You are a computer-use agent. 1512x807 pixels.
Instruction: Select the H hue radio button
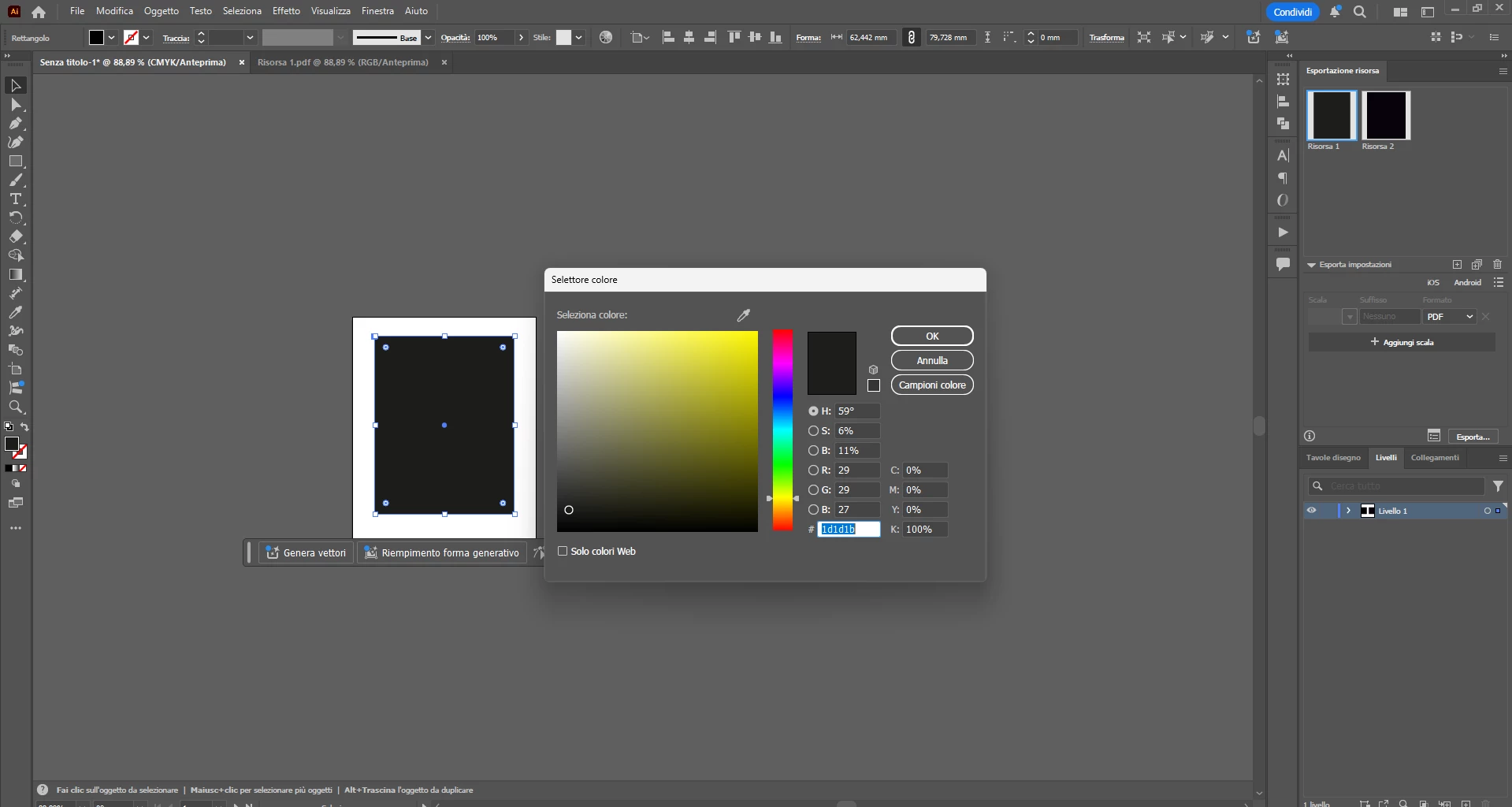[813, 411]
